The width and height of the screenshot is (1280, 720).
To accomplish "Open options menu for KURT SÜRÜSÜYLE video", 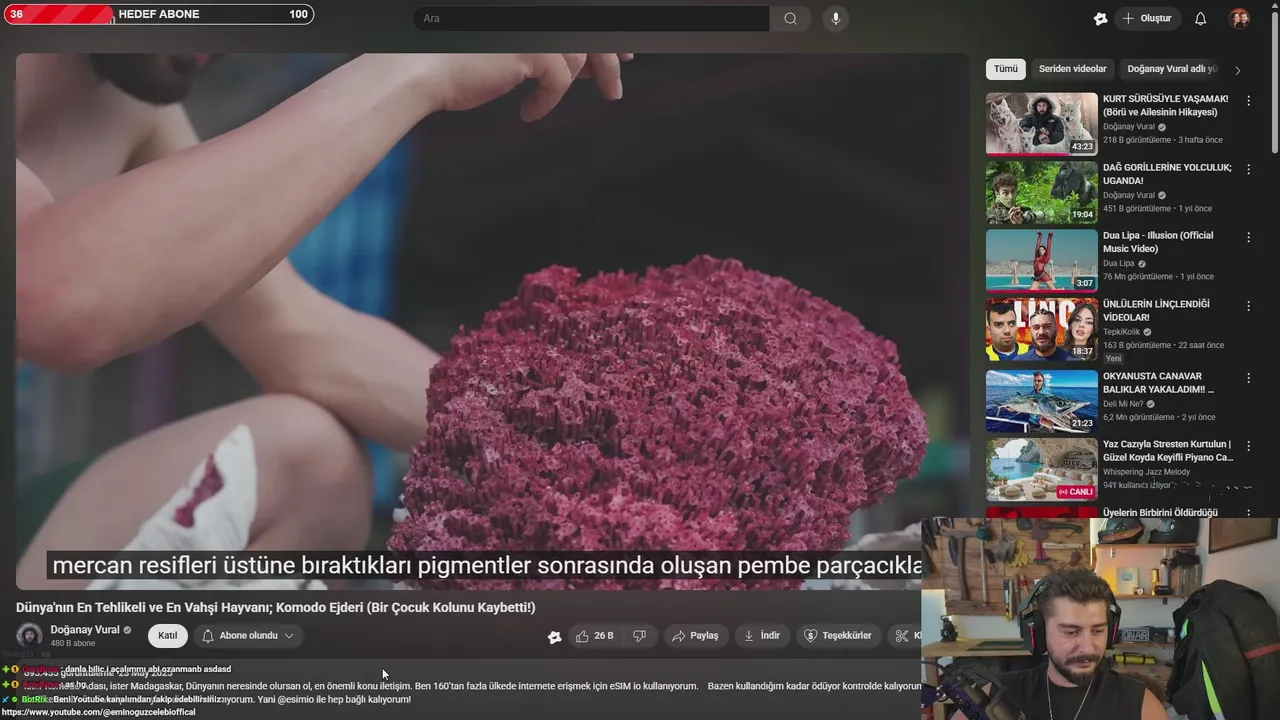I will [x=1248, y=100].
